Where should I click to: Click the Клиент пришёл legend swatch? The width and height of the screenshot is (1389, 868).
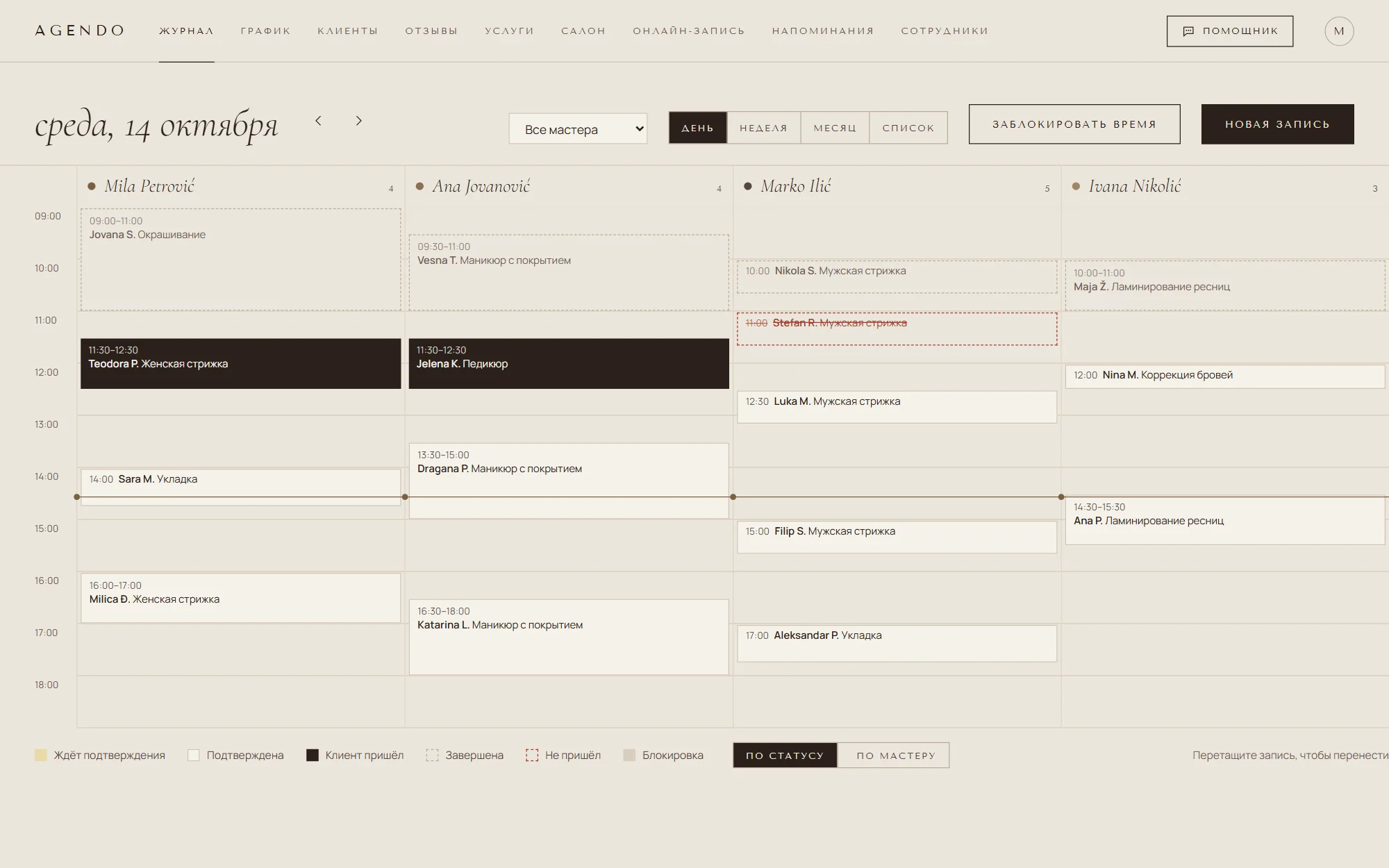[x=313, y=756]
